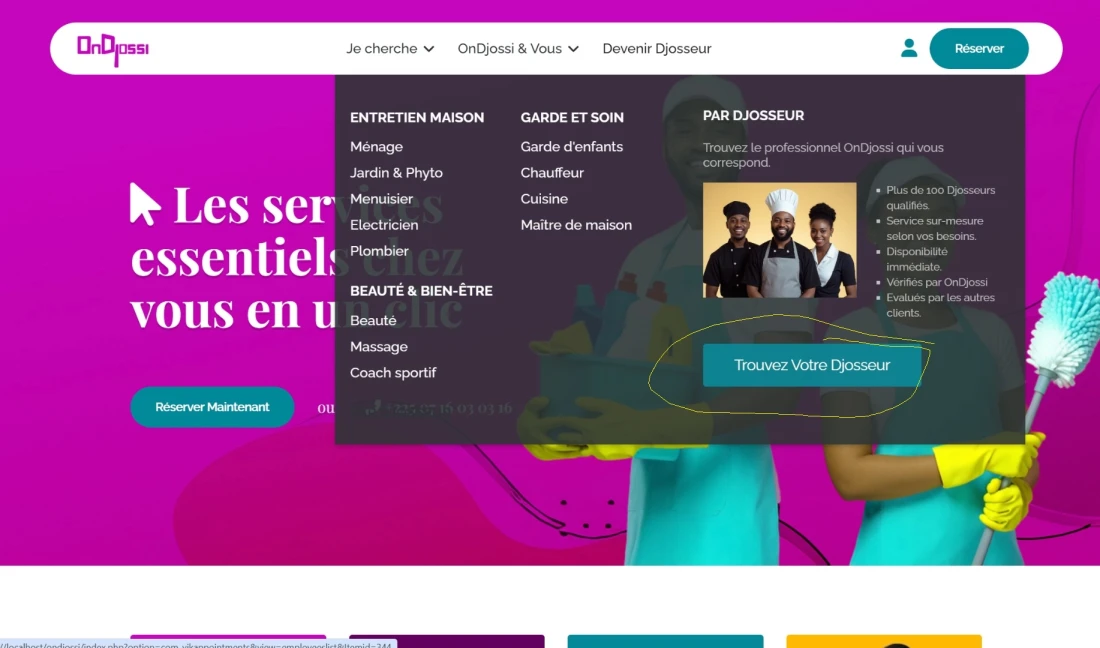Open the Devenir Djosseur menu item

[x=656, y=49]
